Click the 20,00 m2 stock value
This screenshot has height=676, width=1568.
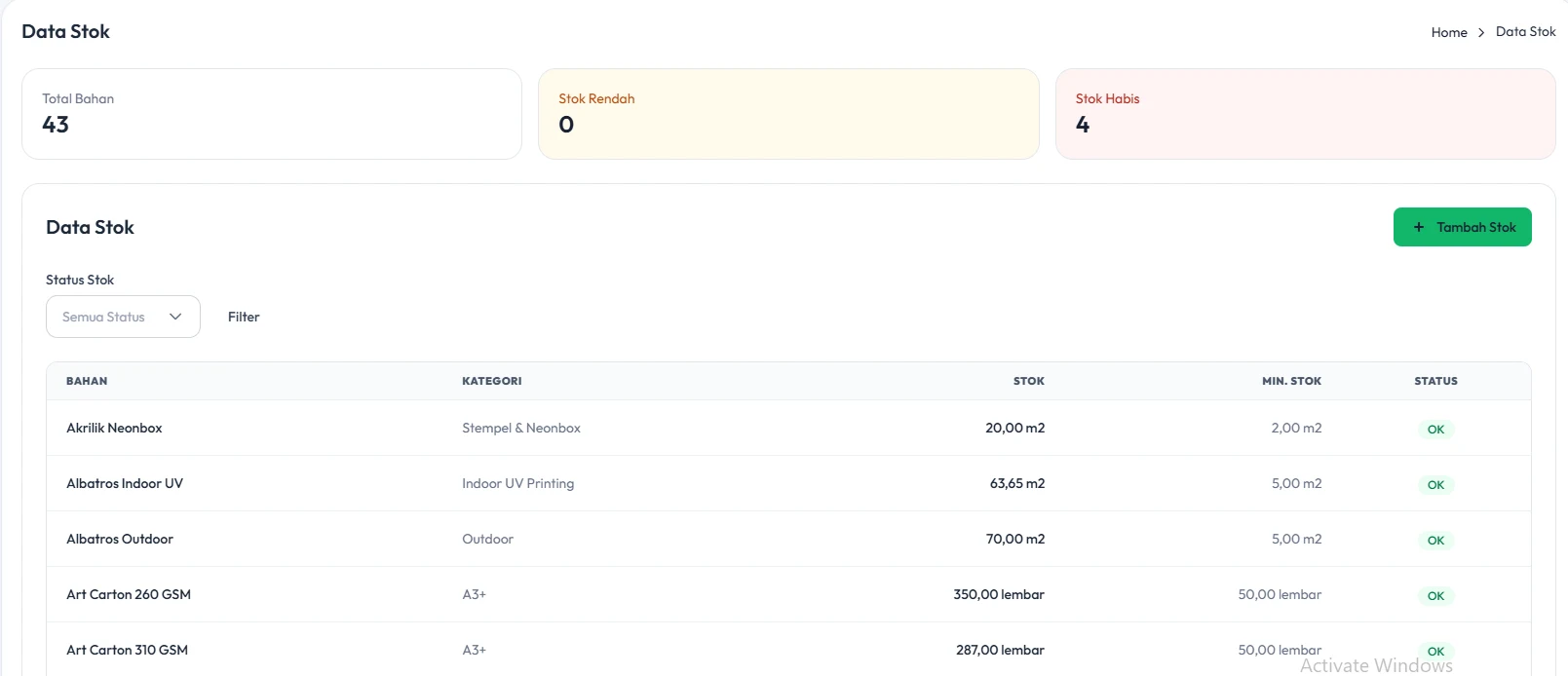point(1014,428)
